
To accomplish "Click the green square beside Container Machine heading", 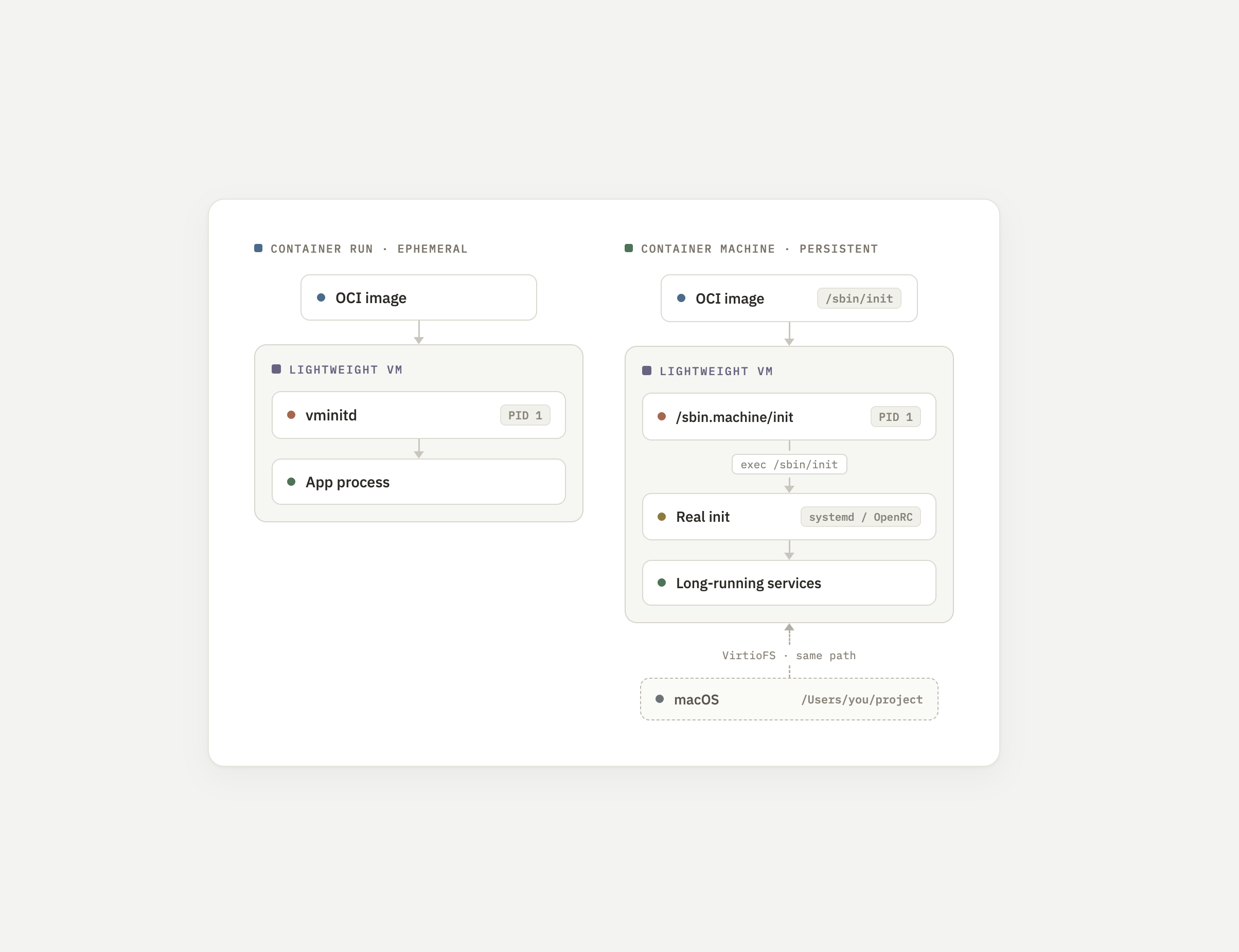I will [x=629, y=248].
